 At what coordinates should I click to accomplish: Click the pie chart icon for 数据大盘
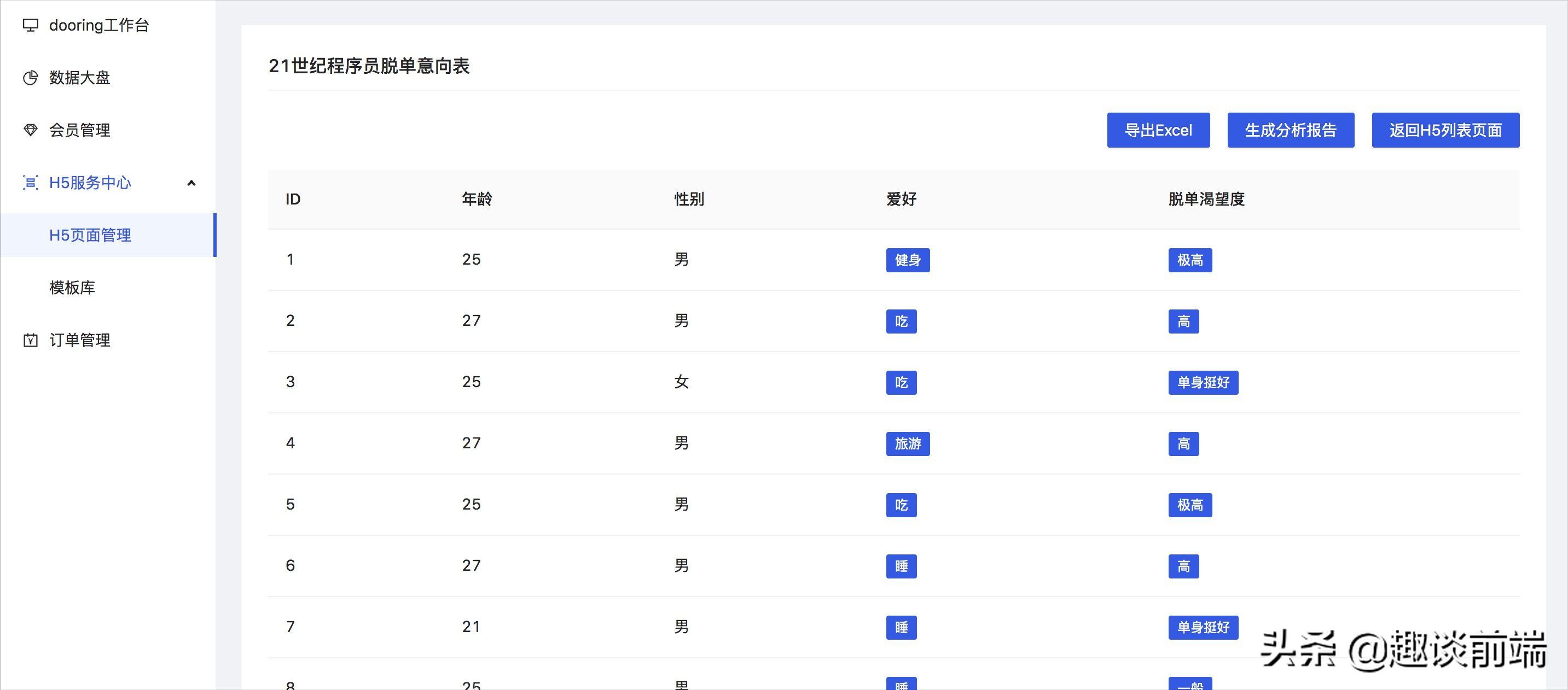point(31,77)
